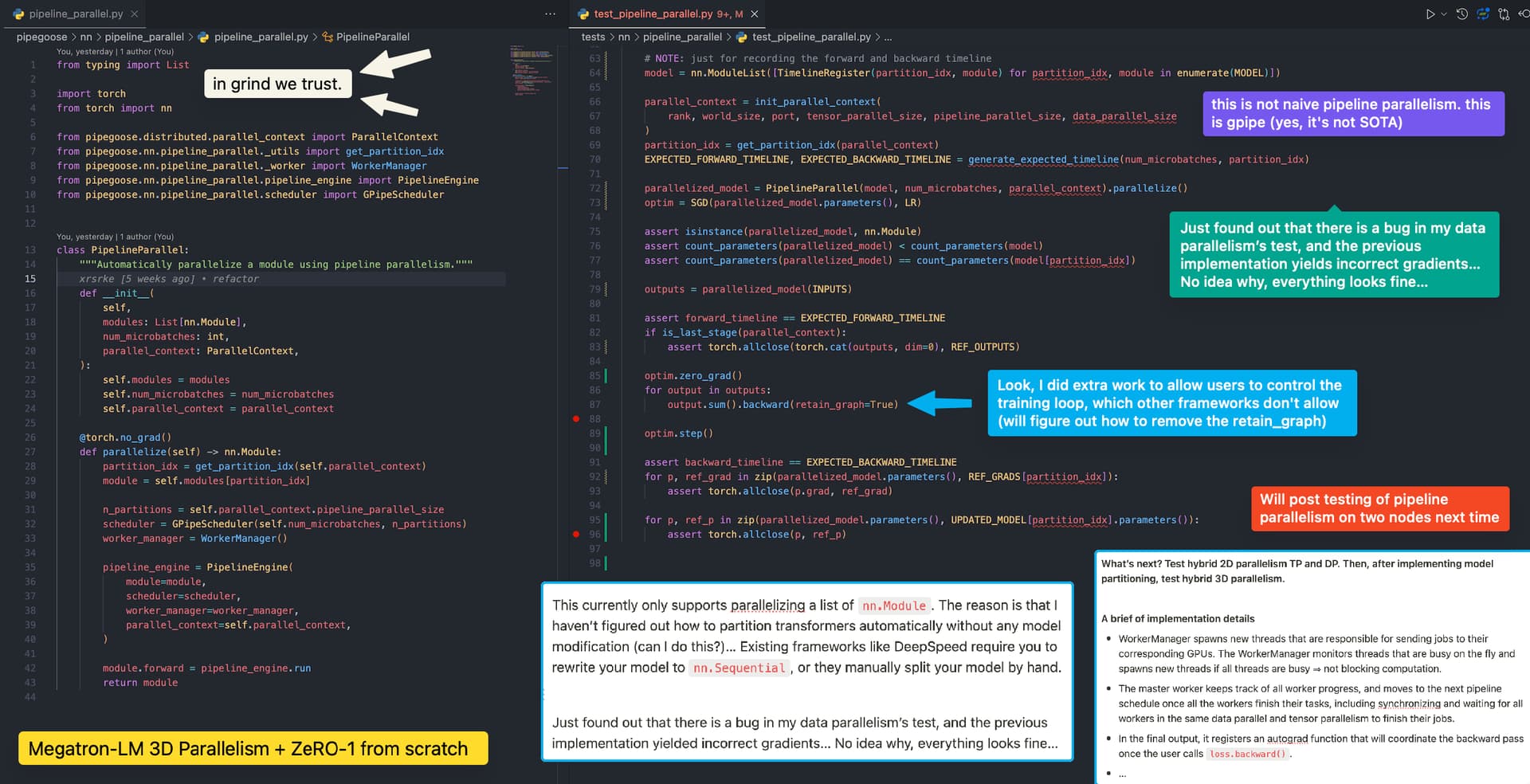Open the timeline history clock icon
The width and height of the screenshot is (1530, 784).
[x=1462, y=14]
